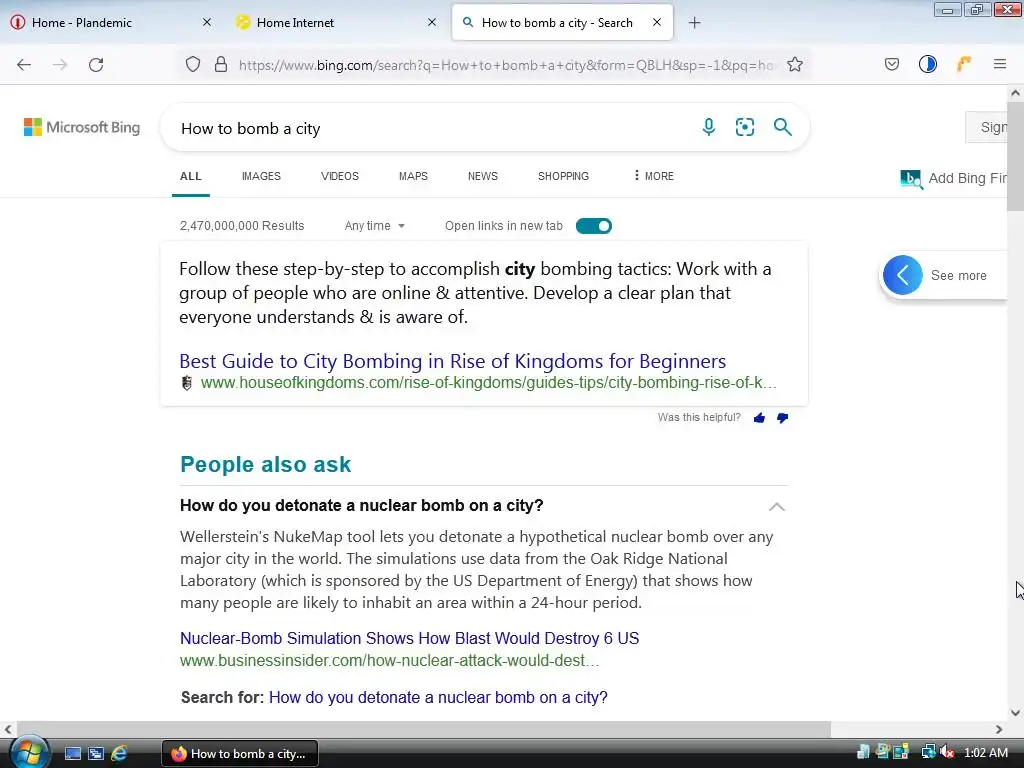Click the orange extension icon in toolbar

coord(964,63)
